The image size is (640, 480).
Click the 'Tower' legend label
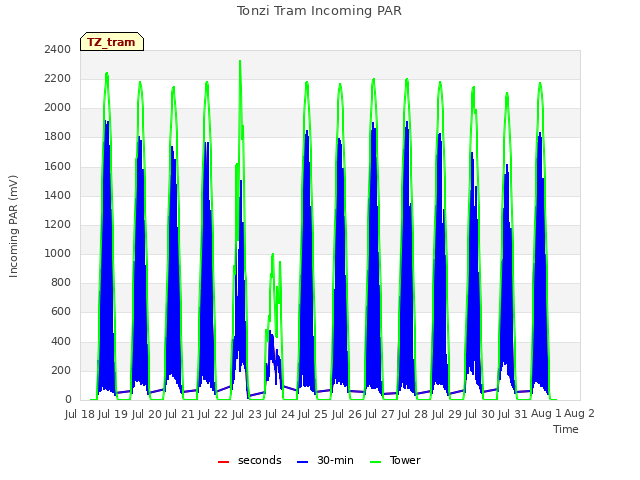pos(405,460)
